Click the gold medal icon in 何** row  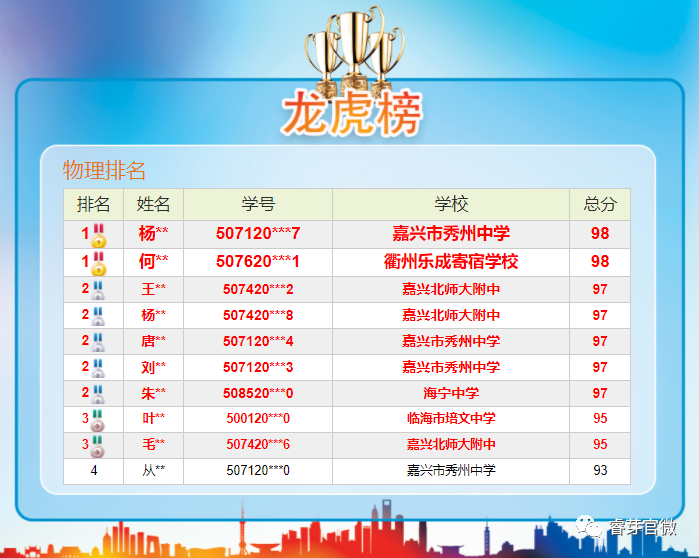99,263
